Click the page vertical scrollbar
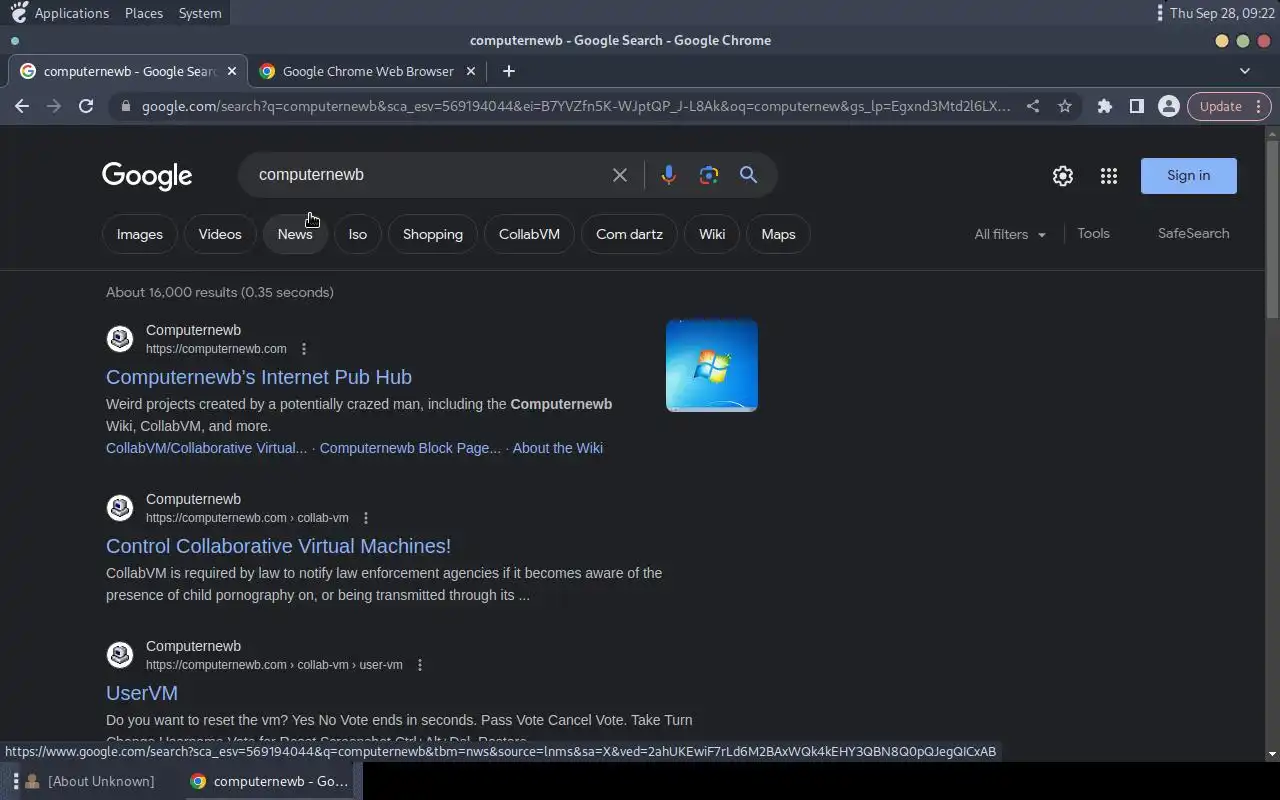 (1272, 230)
